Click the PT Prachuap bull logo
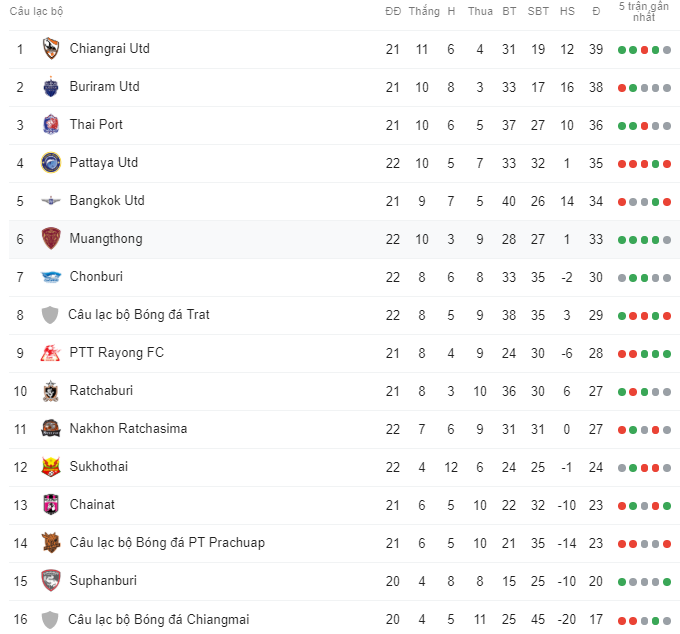Screen dimensions: 680x634 [51, 542]
